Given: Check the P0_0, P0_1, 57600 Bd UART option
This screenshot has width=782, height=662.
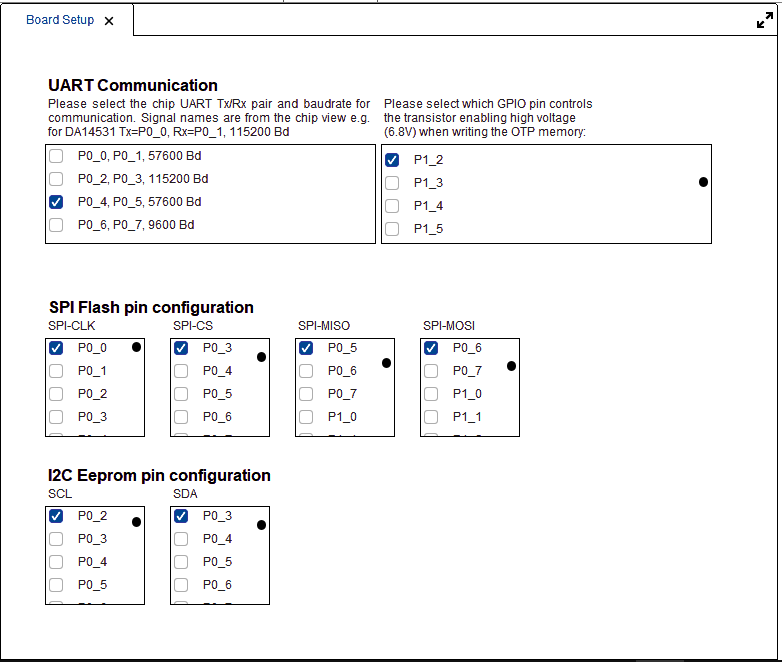Looking at the screenshot, I should point(56,156).
